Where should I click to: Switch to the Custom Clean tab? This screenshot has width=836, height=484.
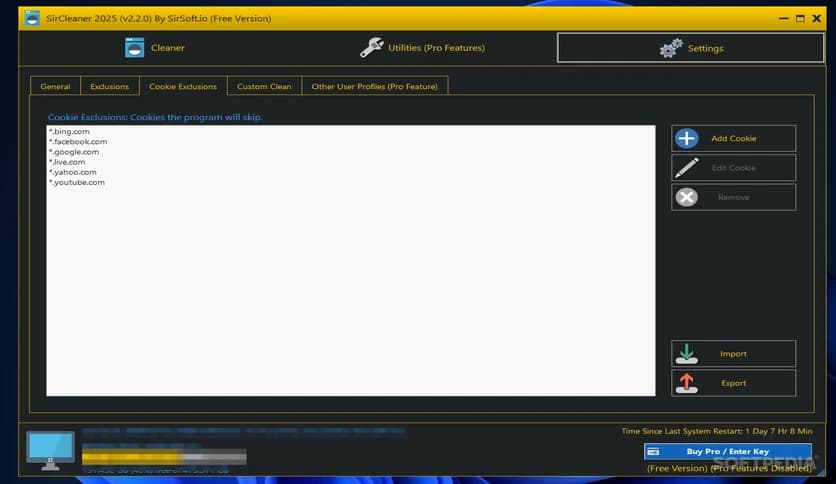[x=264, y=86]
